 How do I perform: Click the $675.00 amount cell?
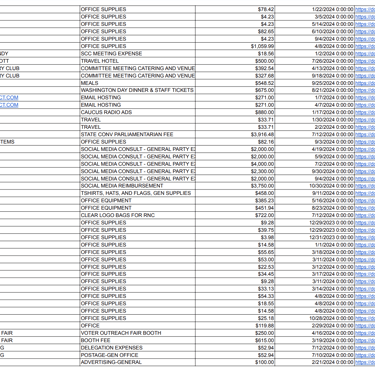[235, 90]
